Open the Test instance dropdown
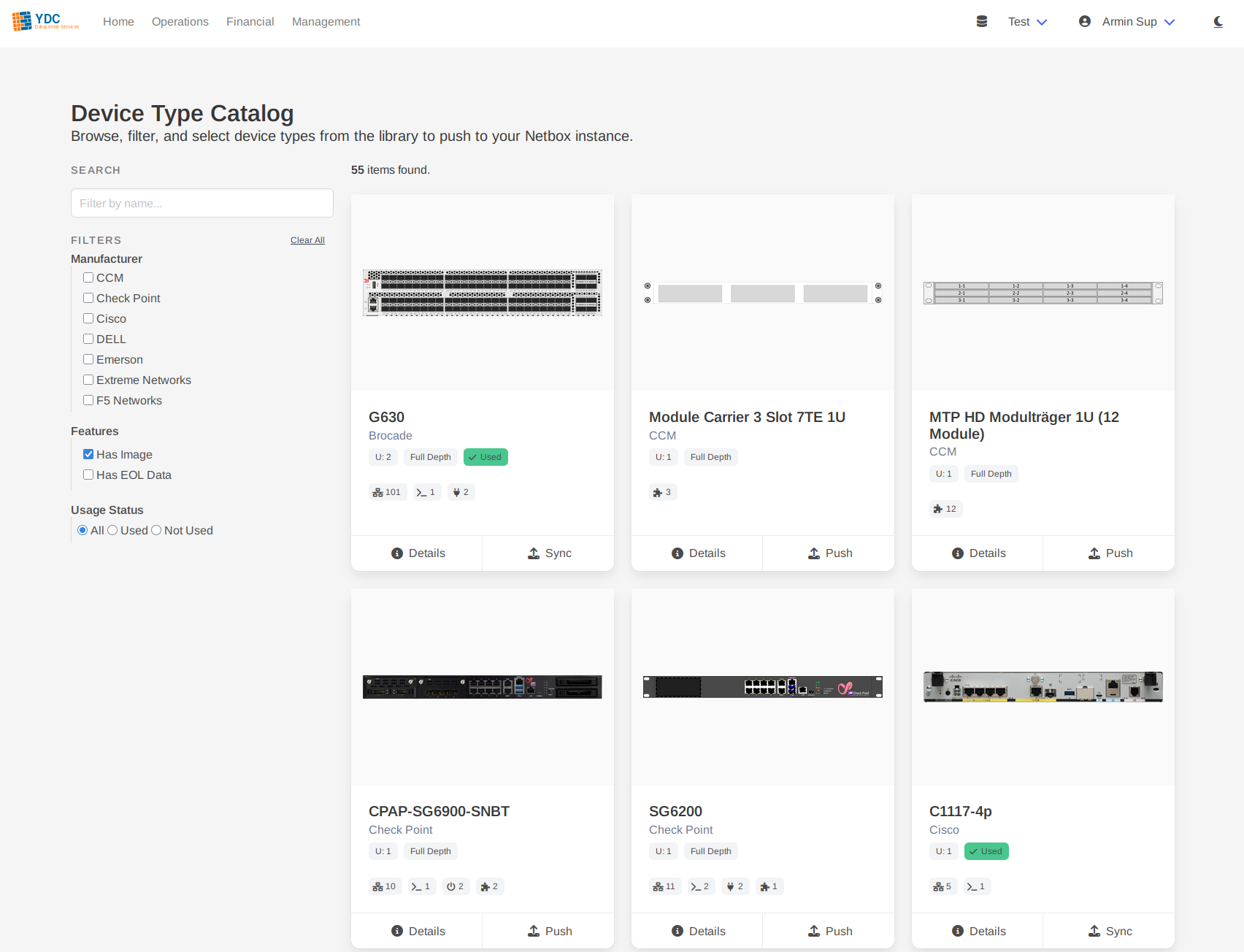Image resolution: width=1244 pixels, height=952 pixels. tap(1027, 22)
